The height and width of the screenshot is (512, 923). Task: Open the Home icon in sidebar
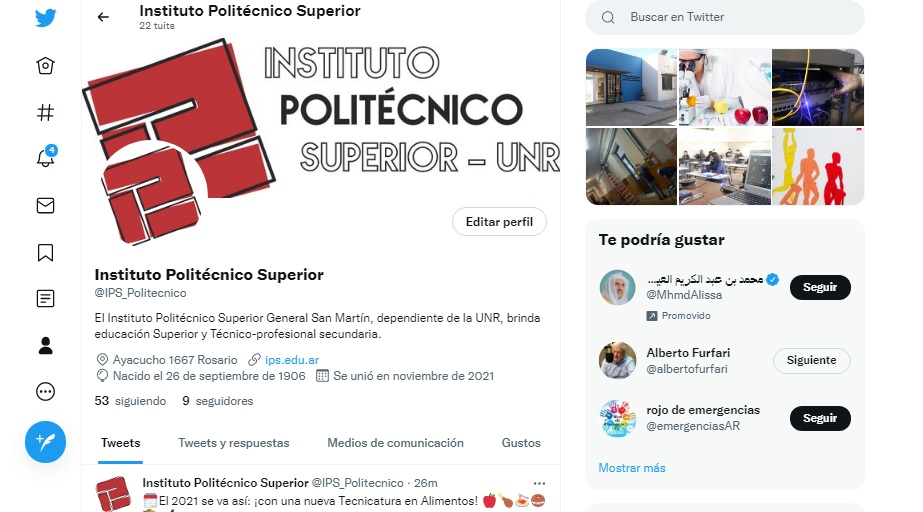[x=45, y=65]
